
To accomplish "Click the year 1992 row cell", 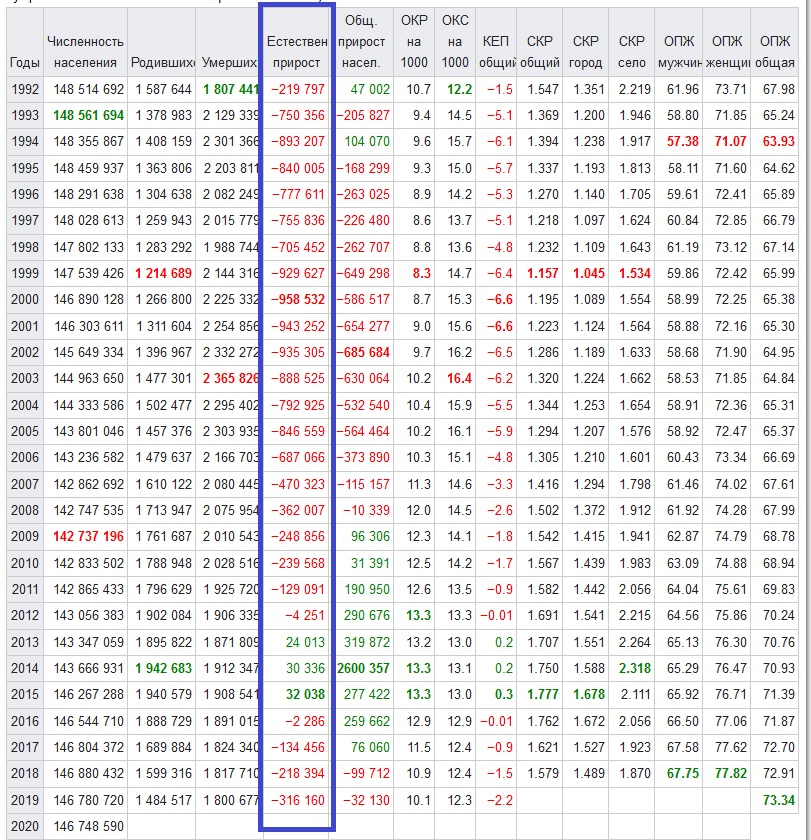I will (25, 89).
